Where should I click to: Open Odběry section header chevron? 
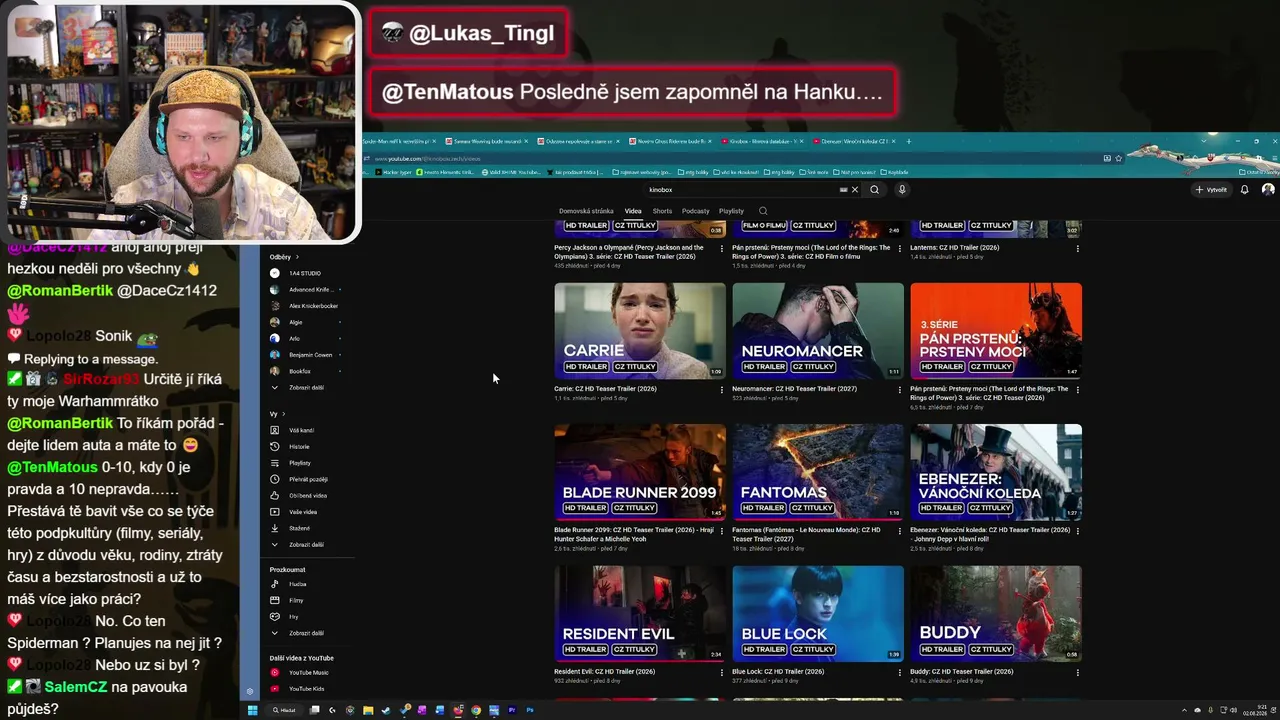coord(296,257)
